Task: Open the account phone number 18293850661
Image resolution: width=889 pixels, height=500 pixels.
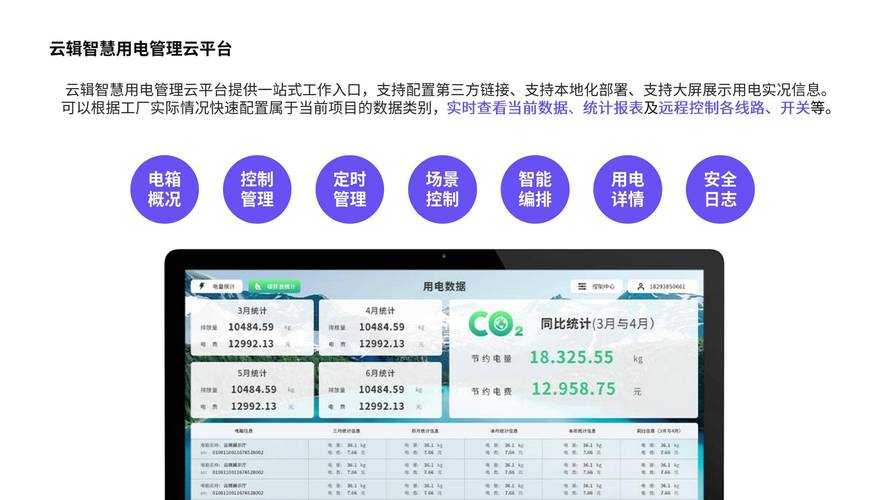Action: click(x=667, y=286)
